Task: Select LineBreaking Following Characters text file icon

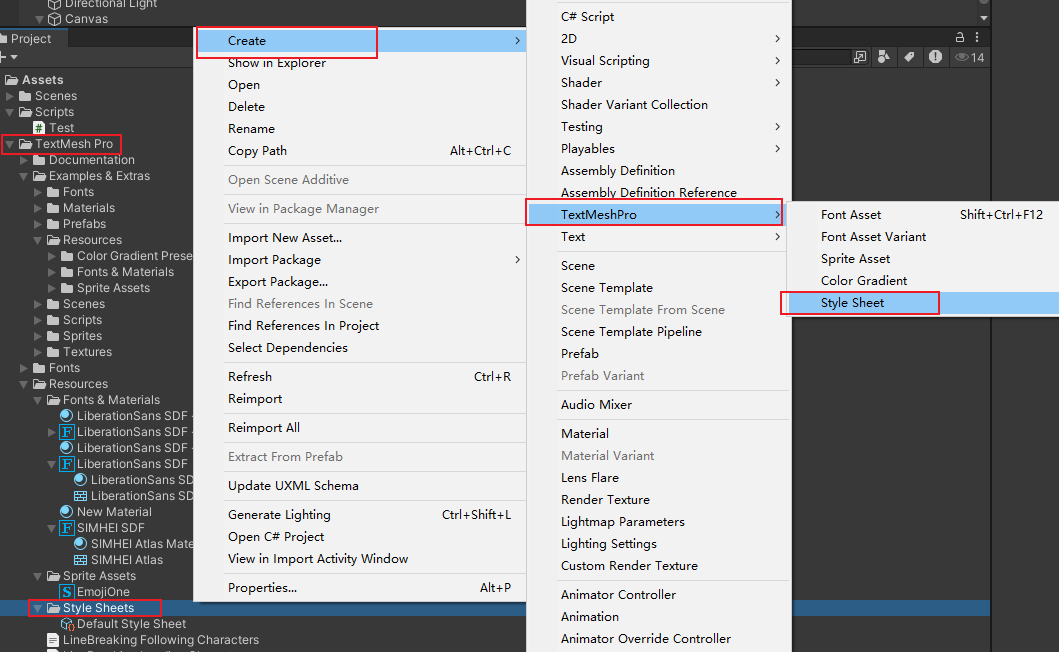Action: [53, 640]
